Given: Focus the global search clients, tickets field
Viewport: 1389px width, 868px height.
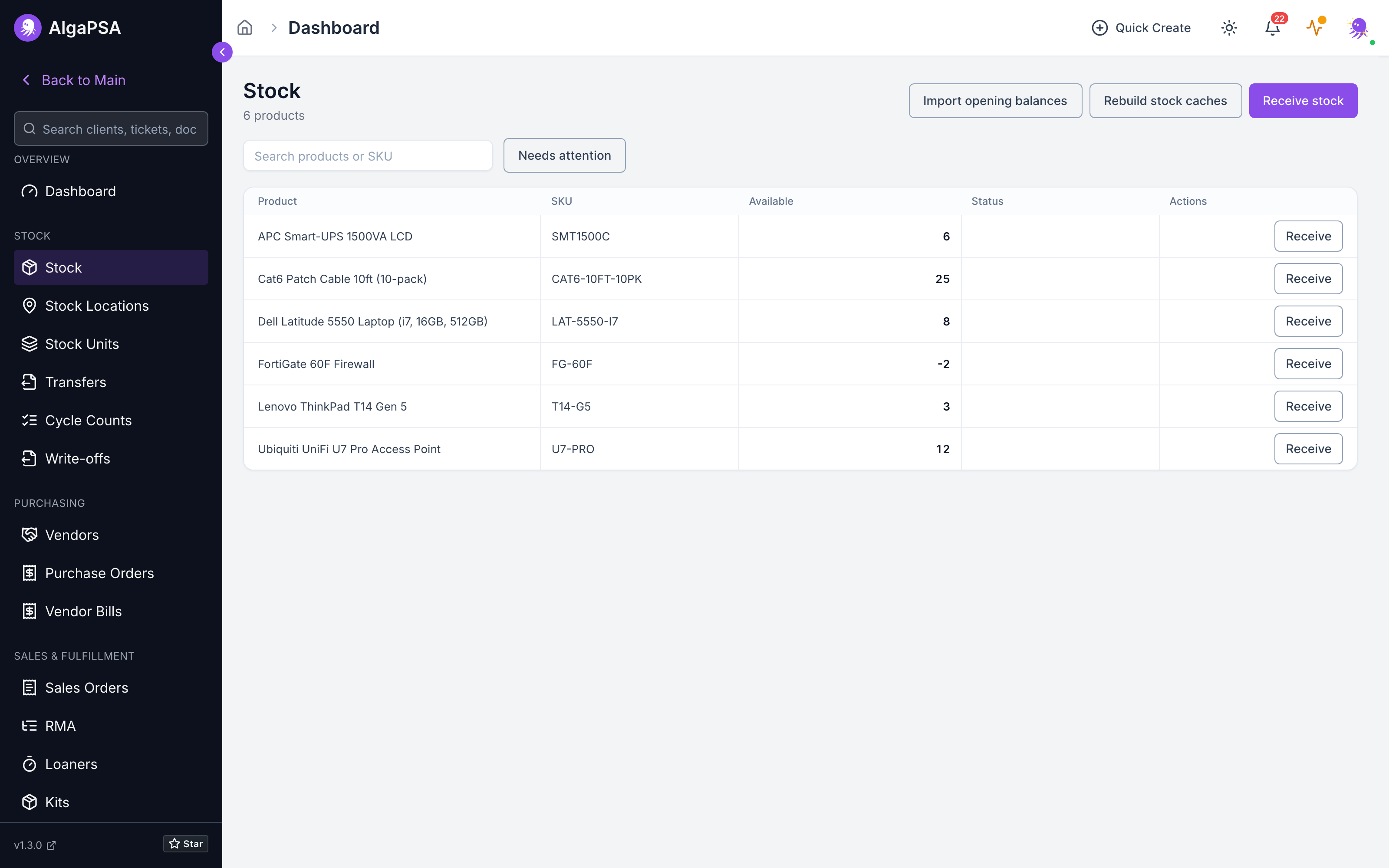Looking at the screenshot, I should pyautogui.click(x=111, y=128).
